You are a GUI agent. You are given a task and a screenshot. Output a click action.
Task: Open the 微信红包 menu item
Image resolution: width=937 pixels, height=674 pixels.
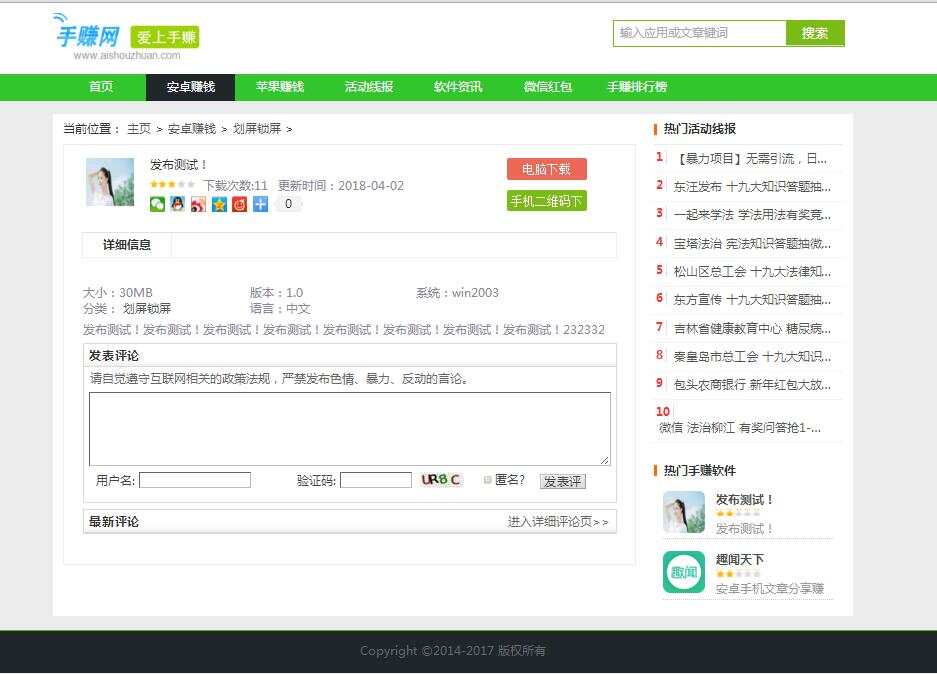(x=547, y=87)
